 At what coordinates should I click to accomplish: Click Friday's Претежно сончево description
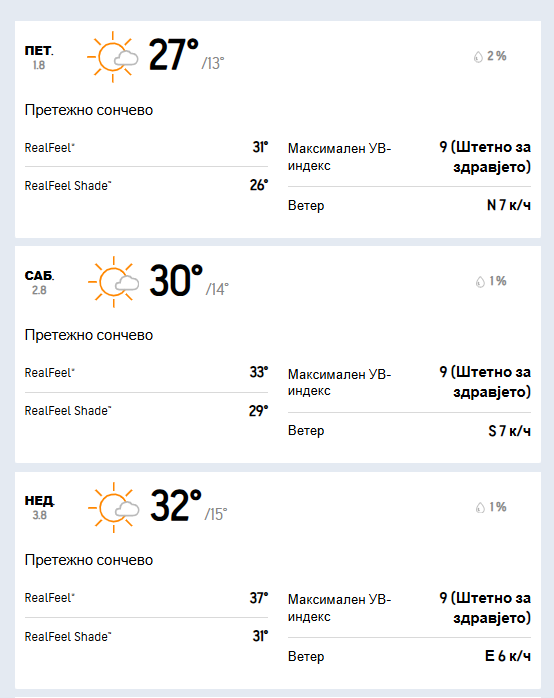pyautogui.click(x=89, y=110)
